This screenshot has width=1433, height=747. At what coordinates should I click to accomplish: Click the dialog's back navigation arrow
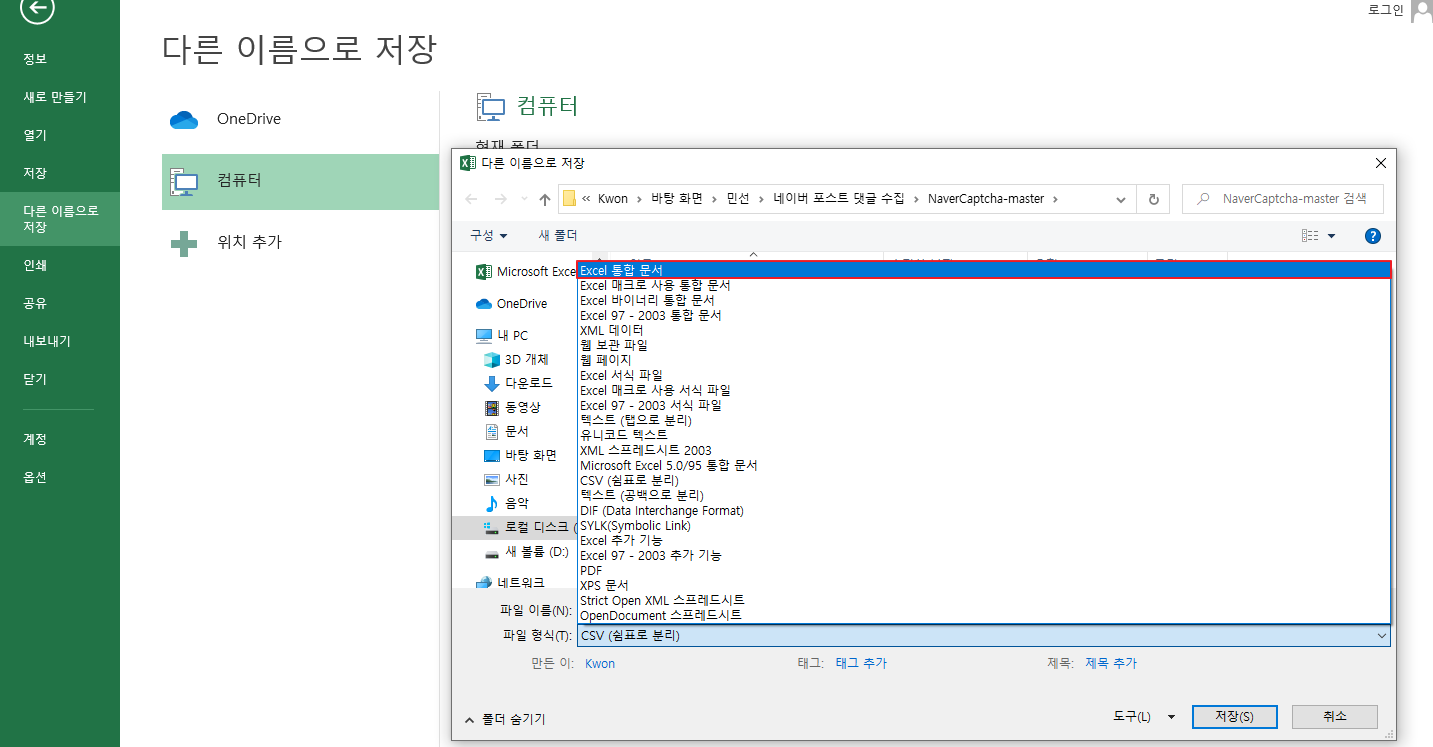click(471, 199)
